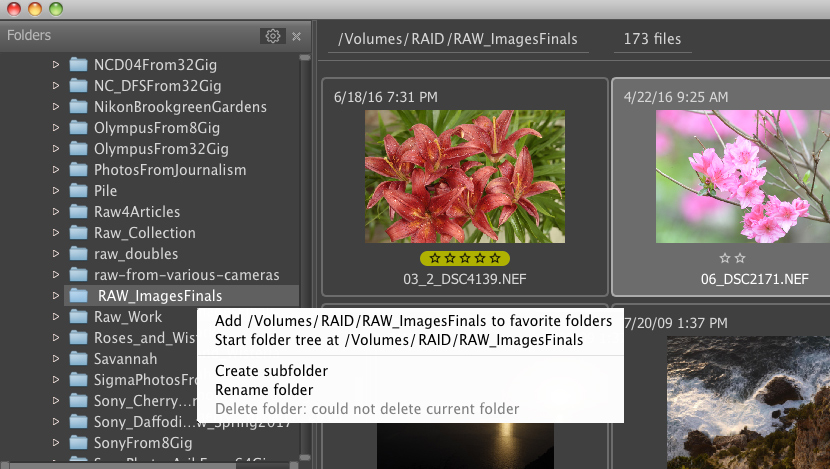This screenshot has height=469, width=830.
Task: Close the Folders panel with X
Action: click(x=296, y=36)
